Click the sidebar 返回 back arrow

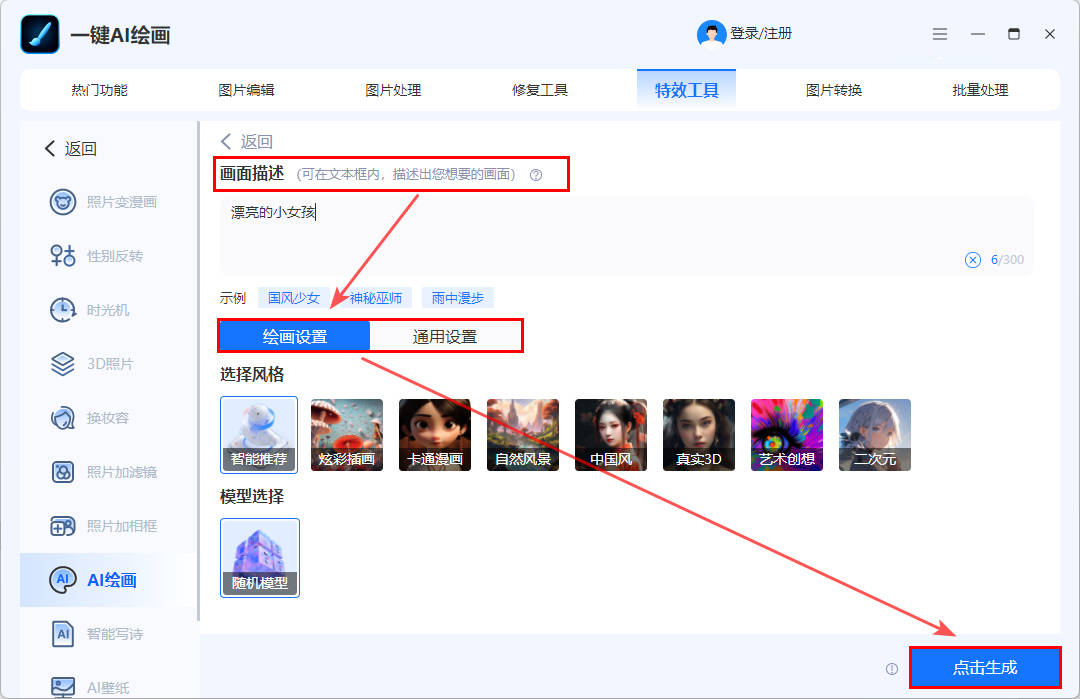coord(50,148)
